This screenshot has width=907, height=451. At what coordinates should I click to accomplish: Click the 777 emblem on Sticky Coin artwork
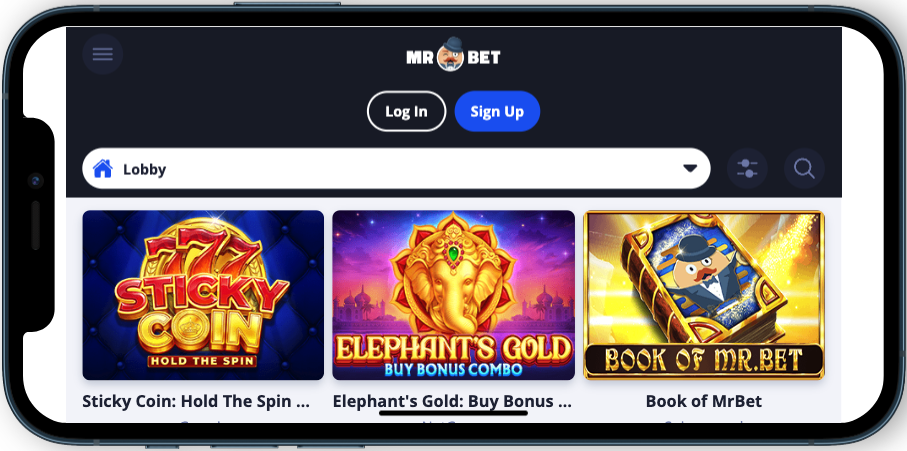[x=204, y=254]
